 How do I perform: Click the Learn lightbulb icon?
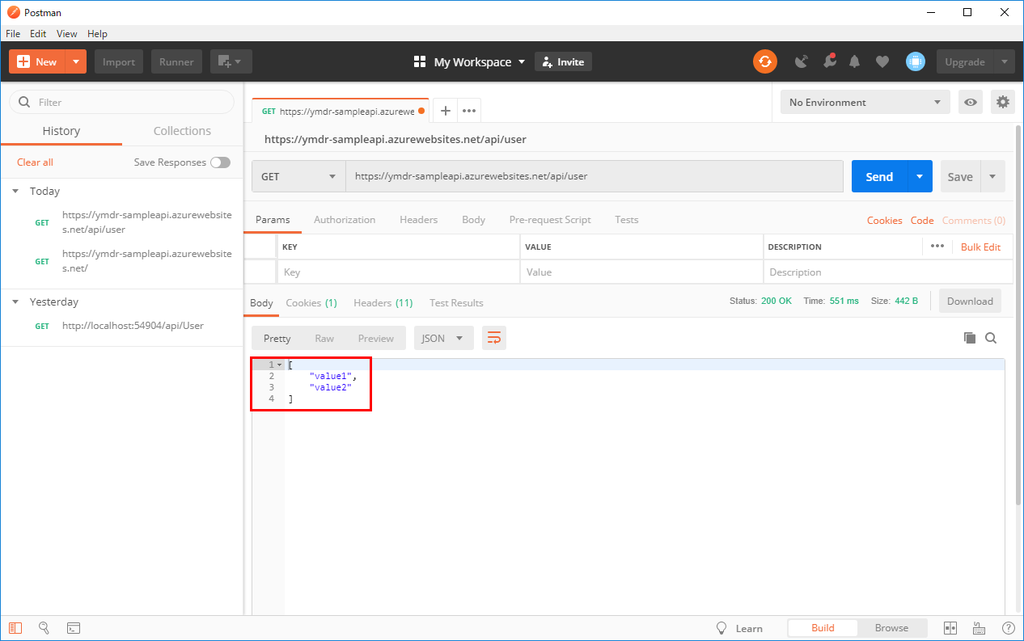pos(721,628)
